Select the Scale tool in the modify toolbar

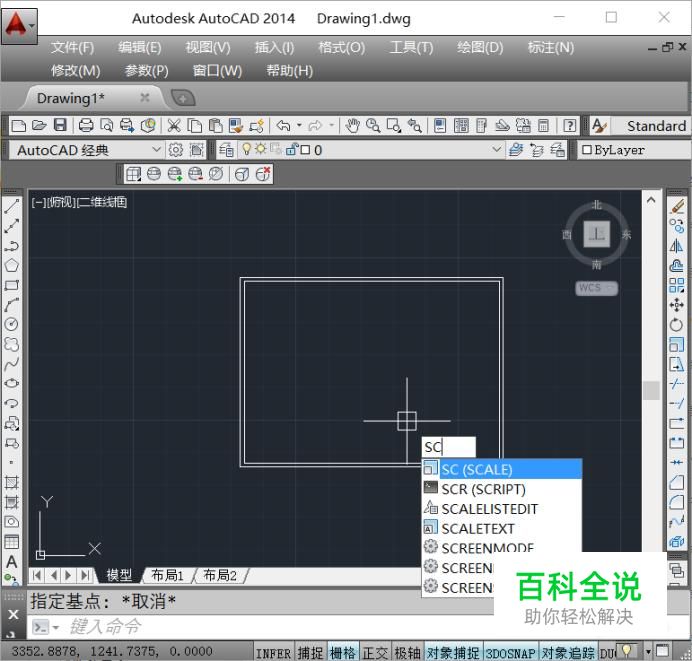coord(677,344)
